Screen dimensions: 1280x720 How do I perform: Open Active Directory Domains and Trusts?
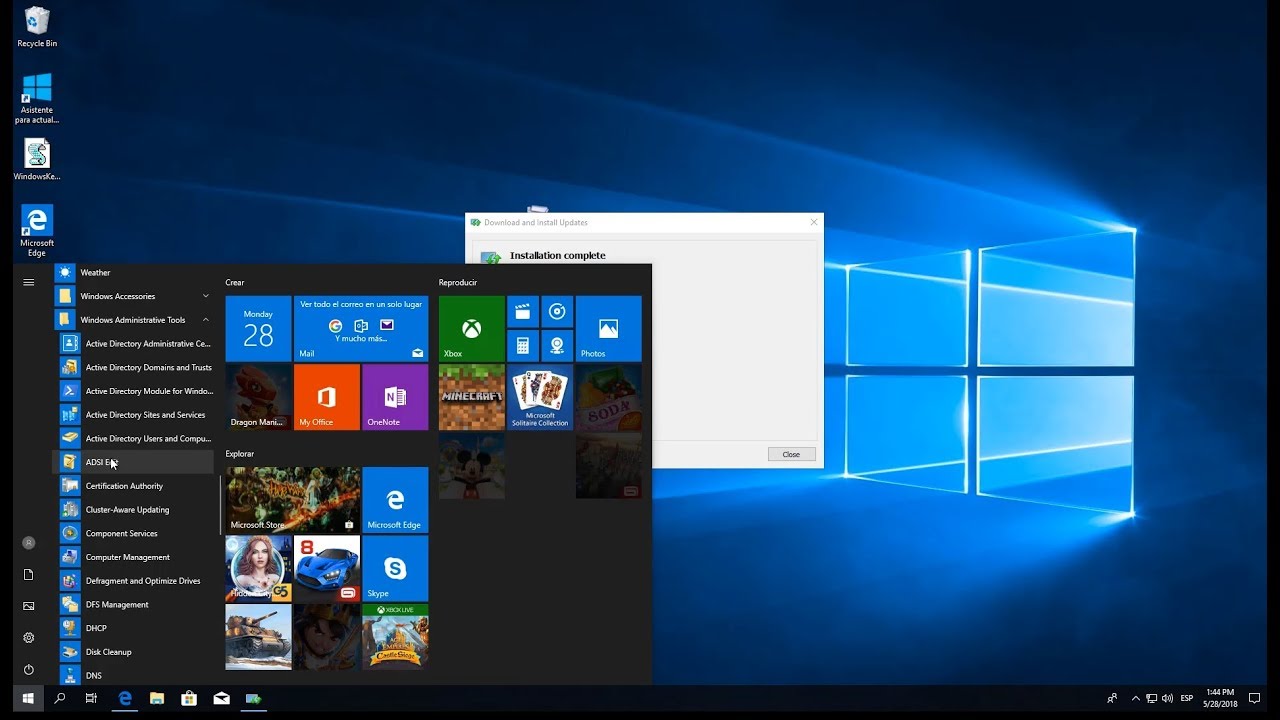(134, 367)
